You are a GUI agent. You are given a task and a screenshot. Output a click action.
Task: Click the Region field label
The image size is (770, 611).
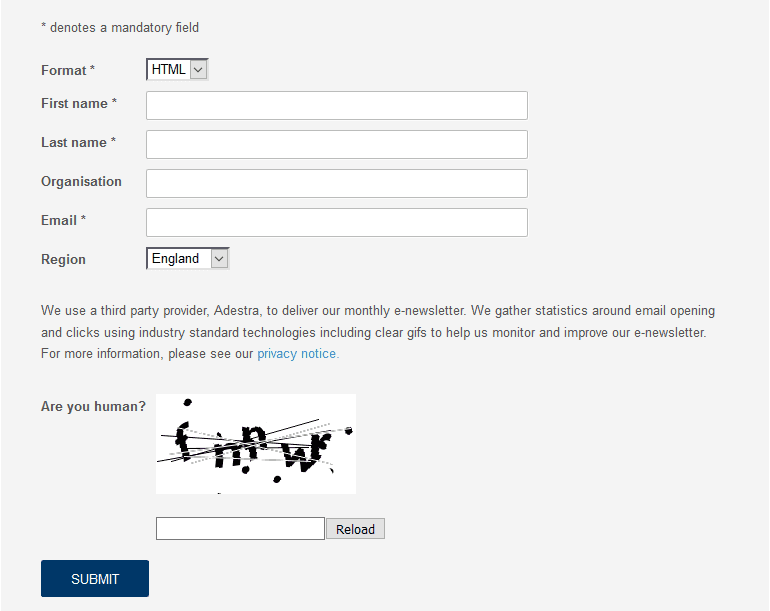pos(63,259)
